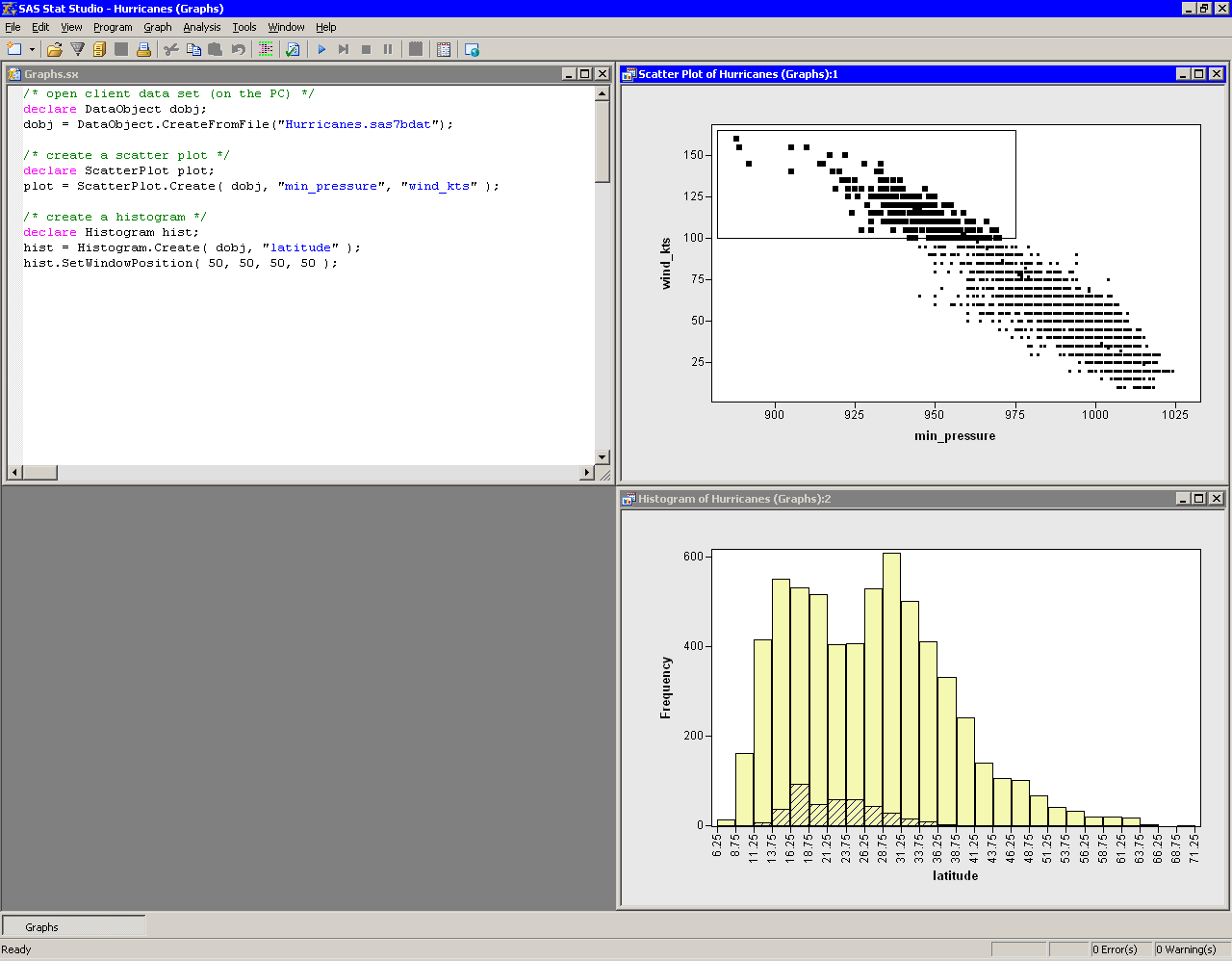
Task: Click the New document toolbar icon
Action: click(x=14, y=49)
